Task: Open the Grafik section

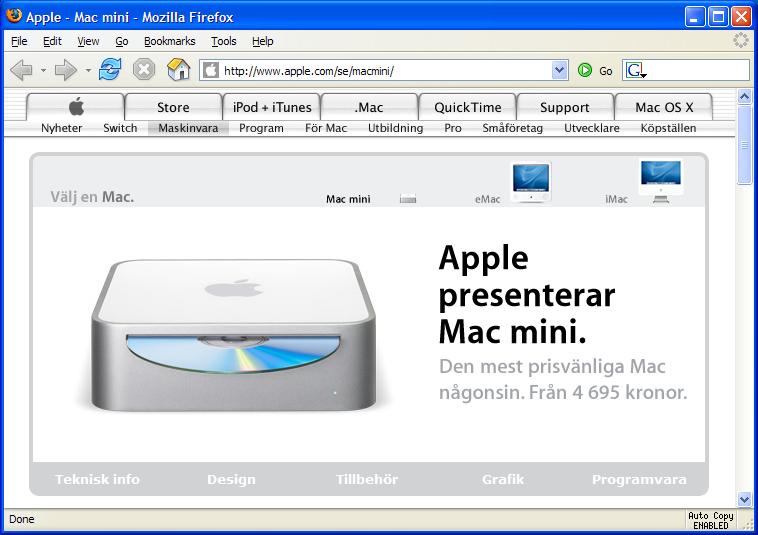Action: tap(503, 479)
